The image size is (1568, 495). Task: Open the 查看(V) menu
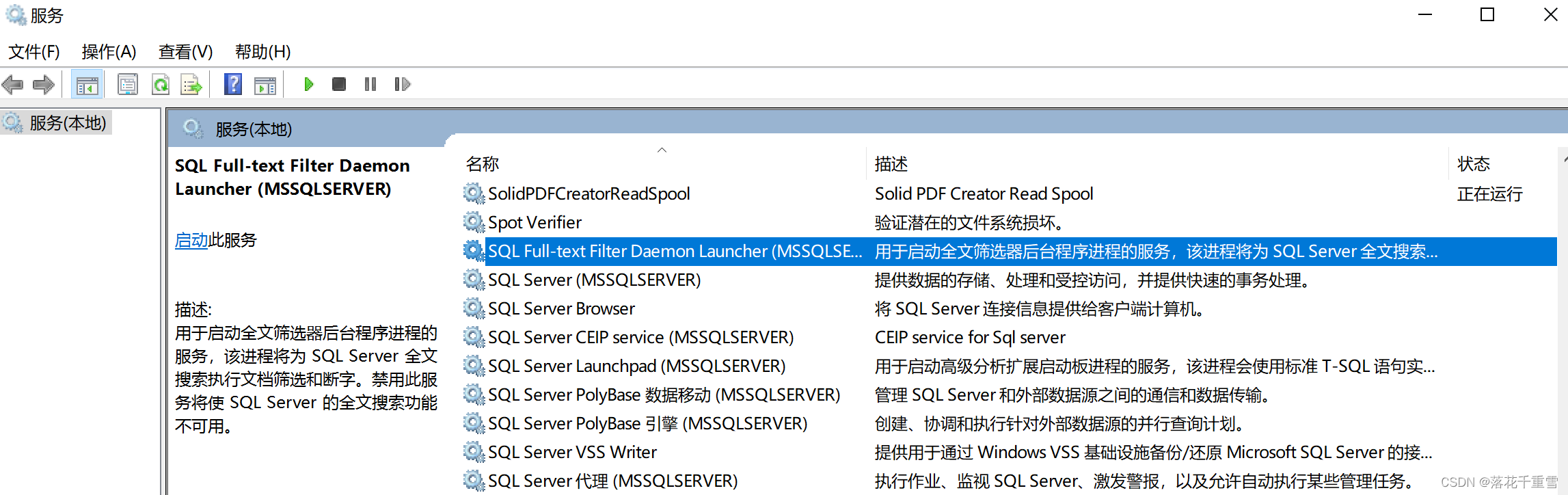pos(185,51)
